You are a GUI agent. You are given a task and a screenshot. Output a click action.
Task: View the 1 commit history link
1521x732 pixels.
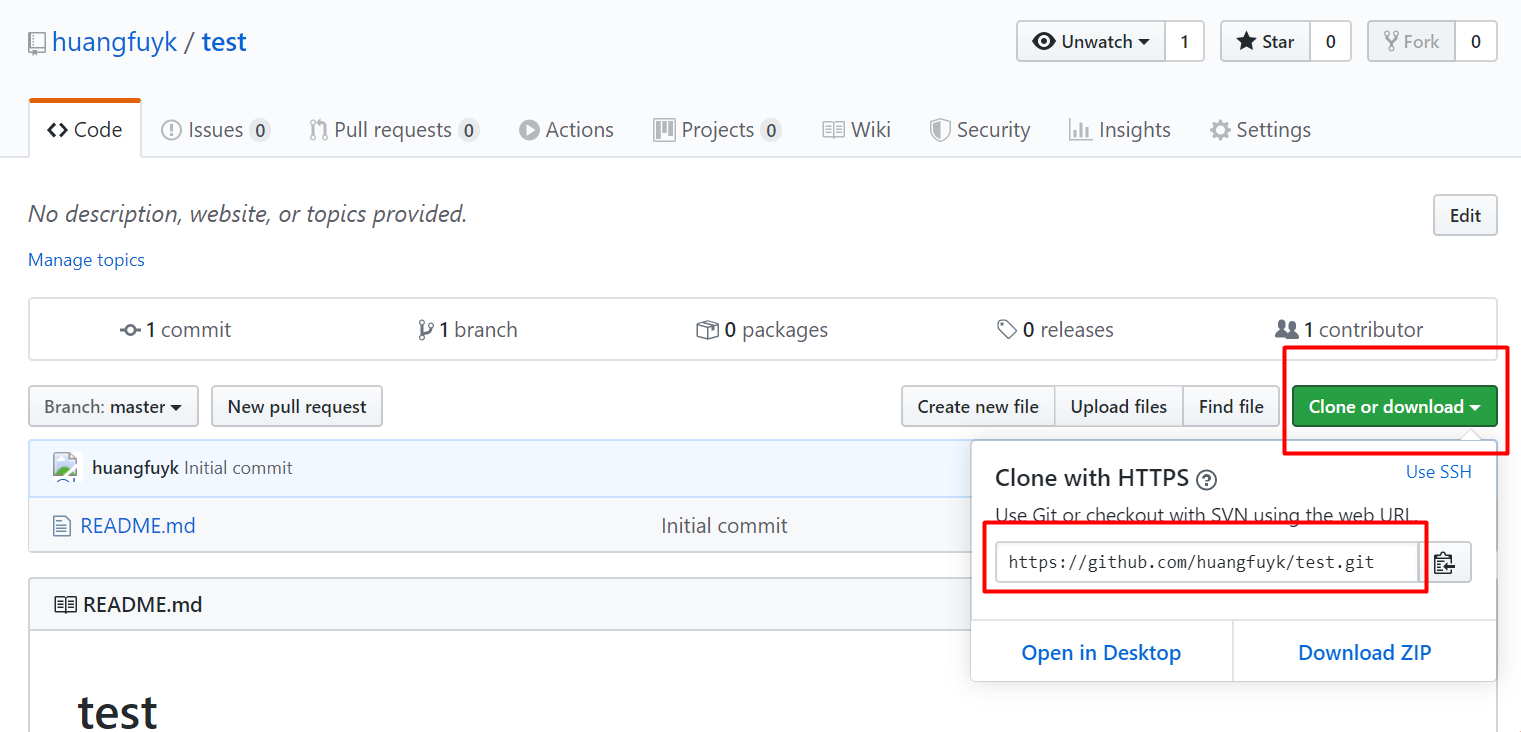click(175, 330)
